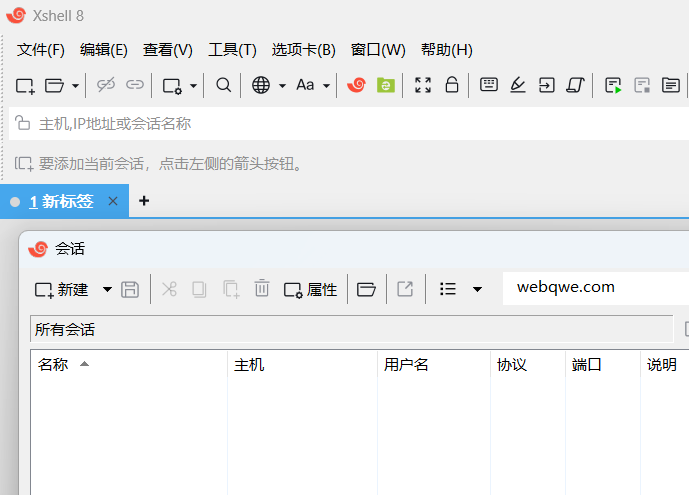This screenshot has height=495, width=689.
Task: Click the 新建 button in dialog
Action: pos(62,290)
